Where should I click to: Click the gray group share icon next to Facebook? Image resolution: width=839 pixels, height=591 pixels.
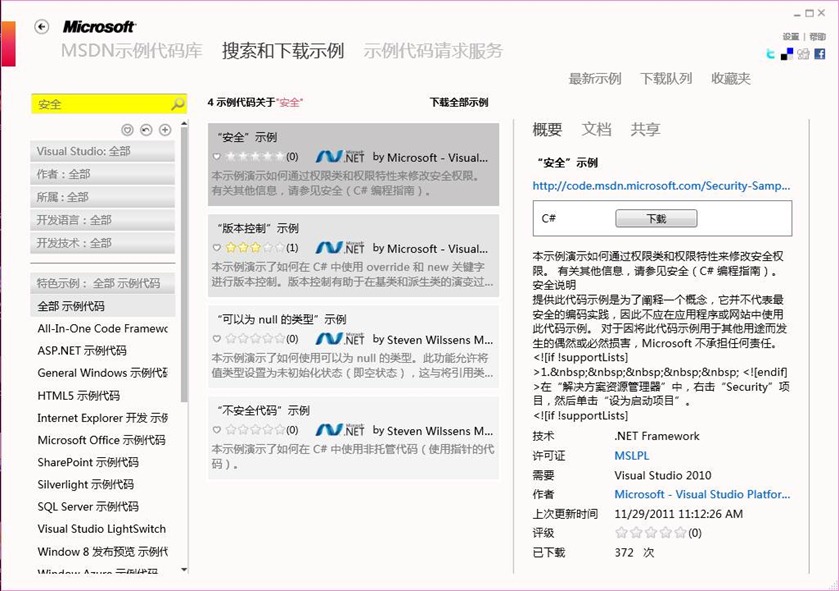(803, 54)
